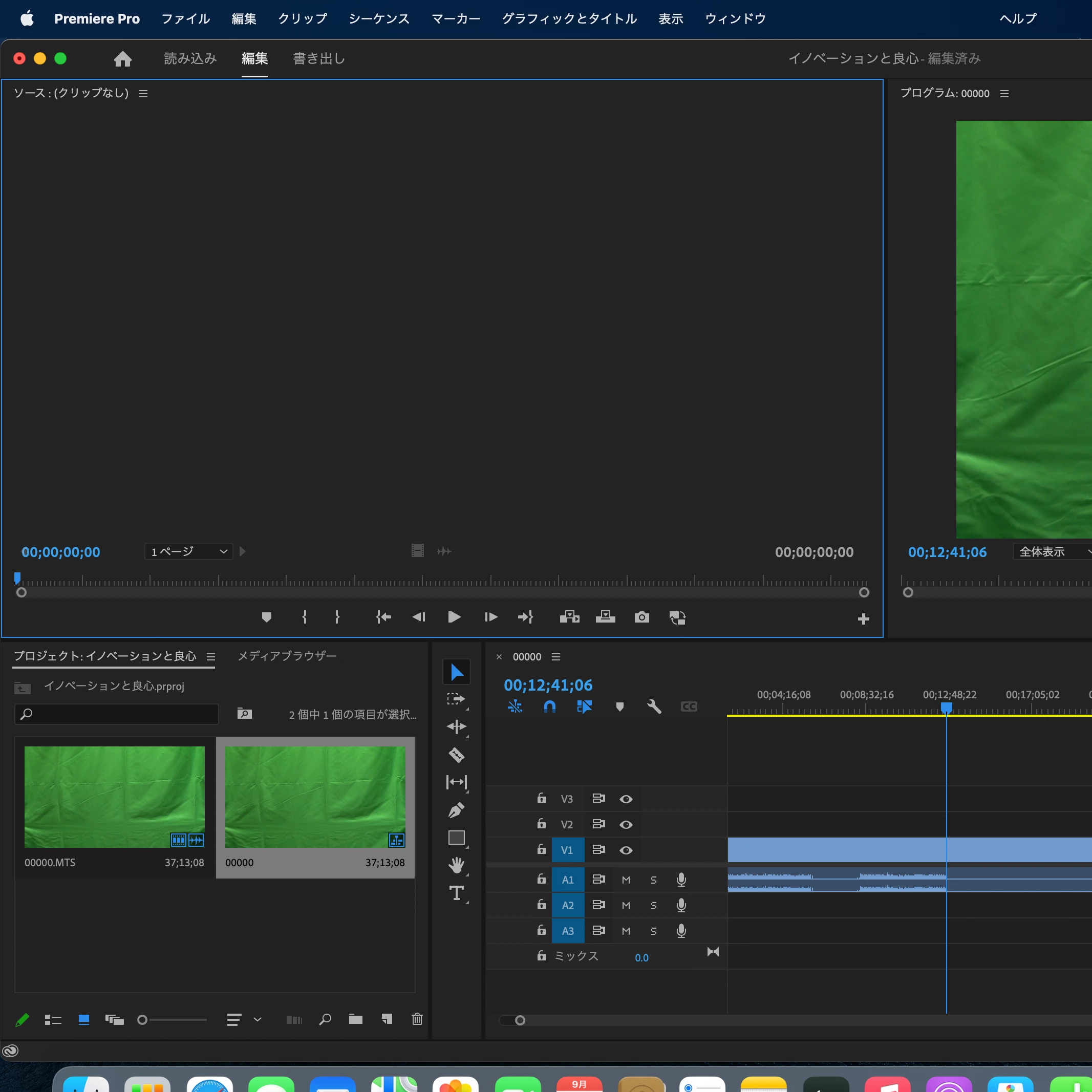The height and width of the screenshot is (1092, 1092).
Task: Click the trash icon in project panel
Action: (417, 1019)
